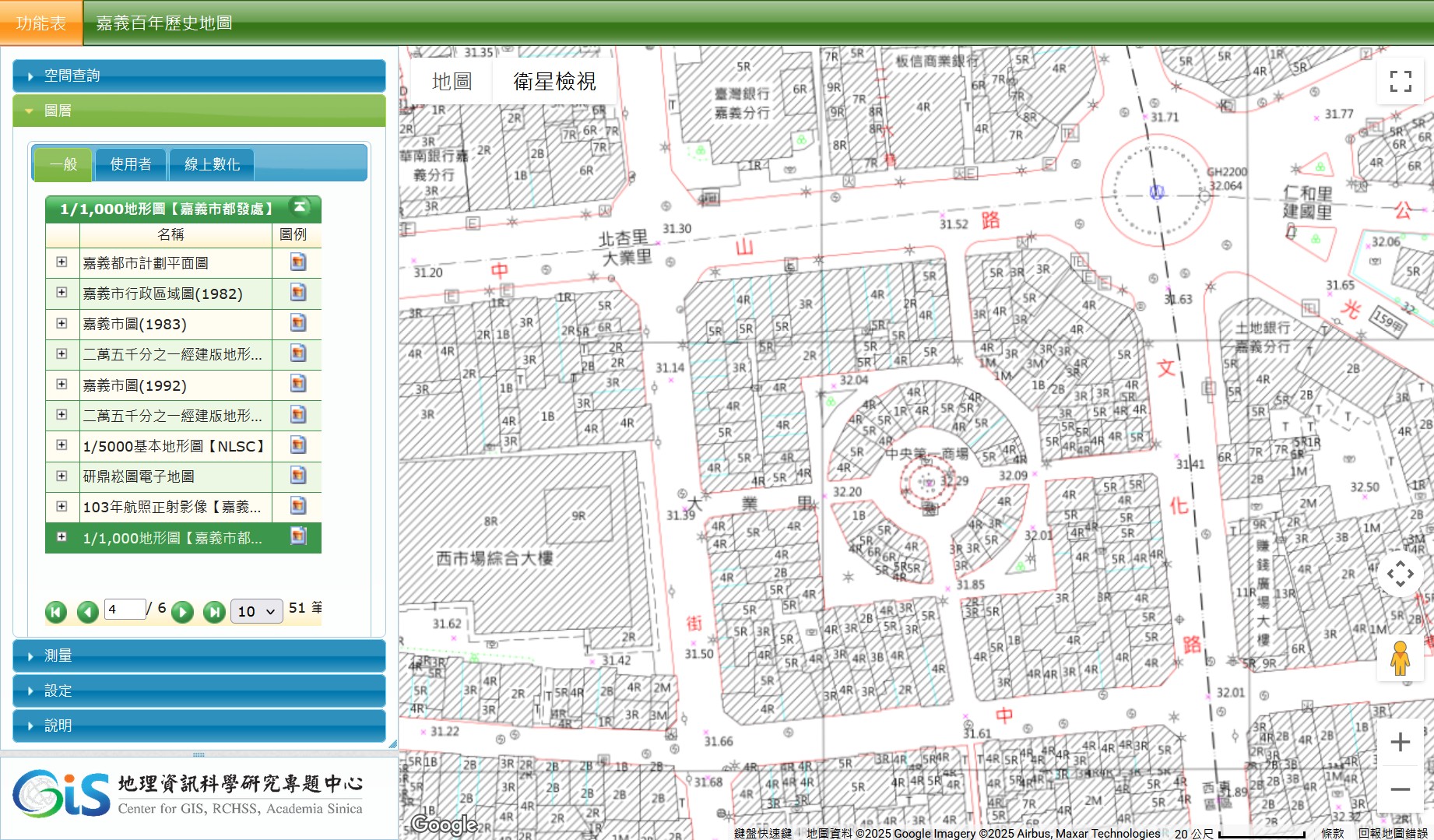Click the page number input field
Viewport: 1434px width, 840px height.
point(125,609)
